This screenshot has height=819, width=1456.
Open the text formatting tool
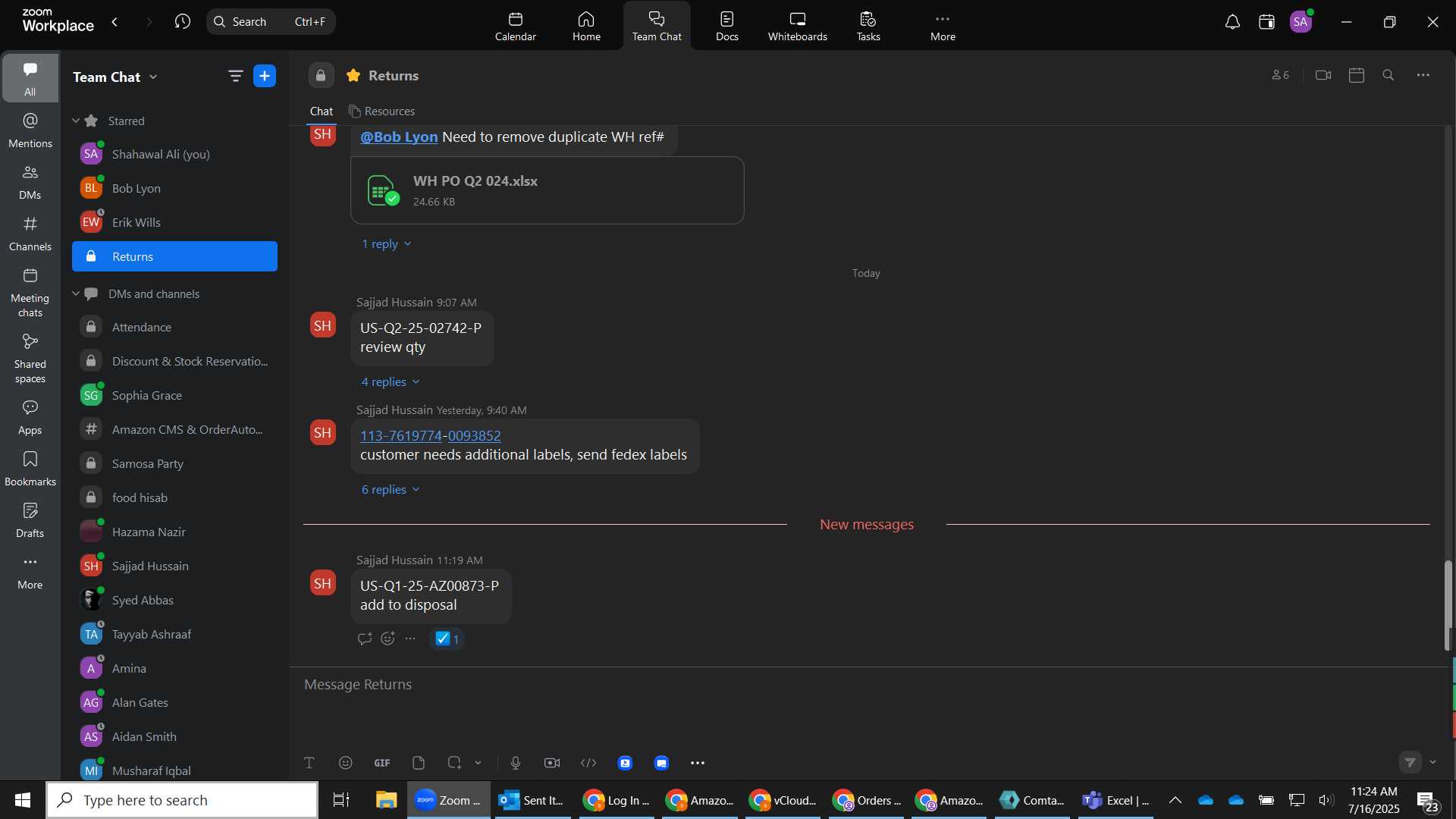tap(309, 763)
